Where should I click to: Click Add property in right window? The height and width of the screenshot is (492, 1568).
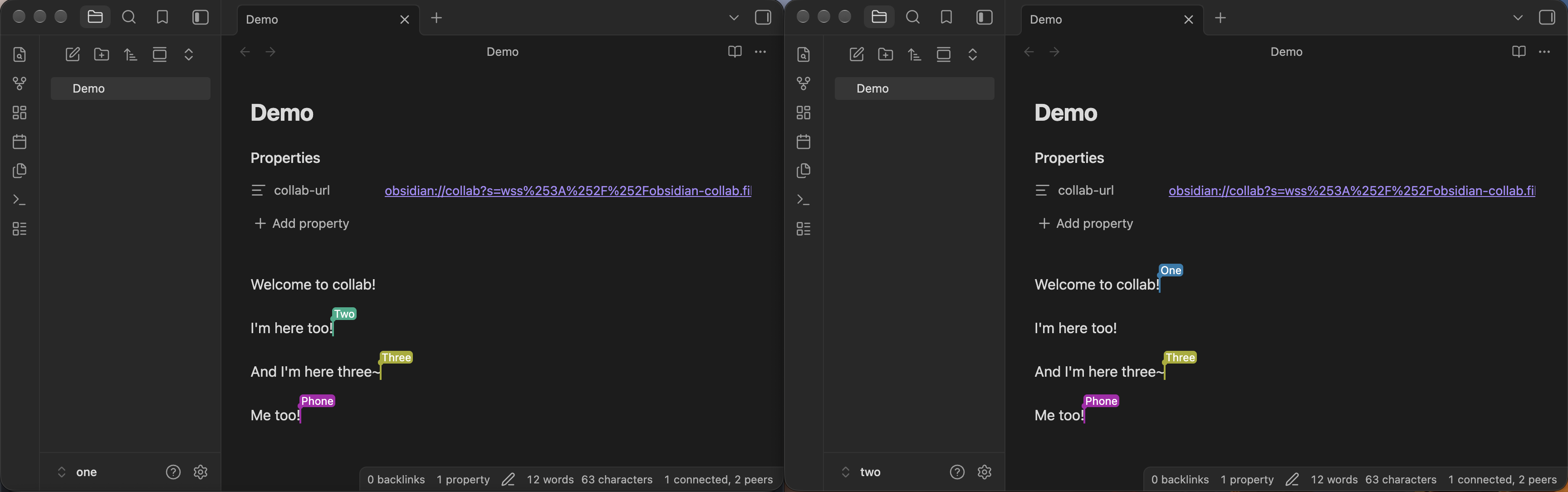(x=1086, y=223)
